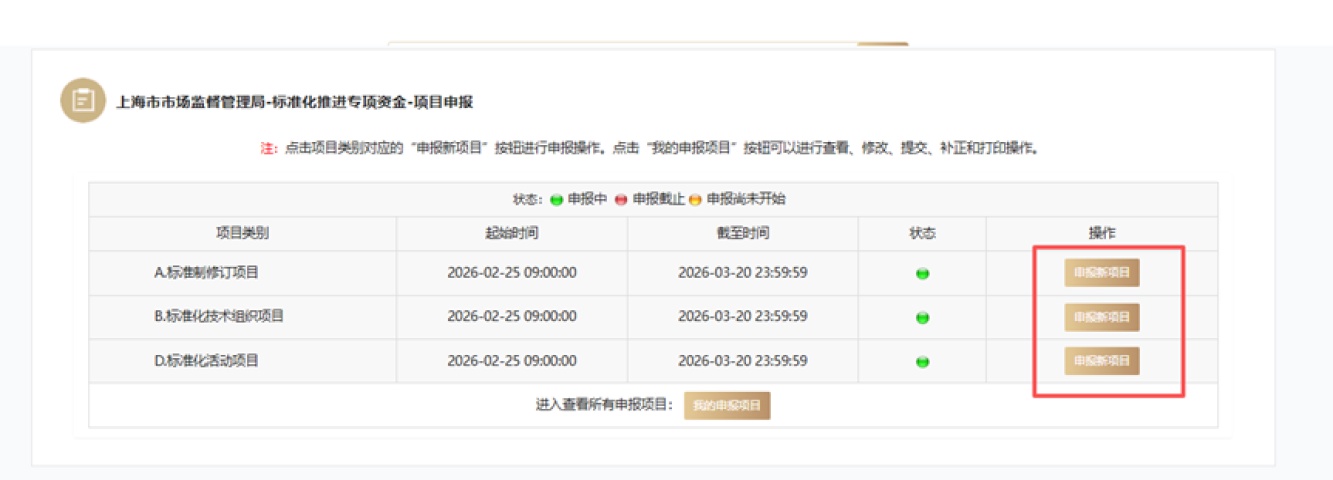This screenshot has height=480, width=1333.
Task: Click the clipboard icon beside the page title
Action: [x=84, y=101]
